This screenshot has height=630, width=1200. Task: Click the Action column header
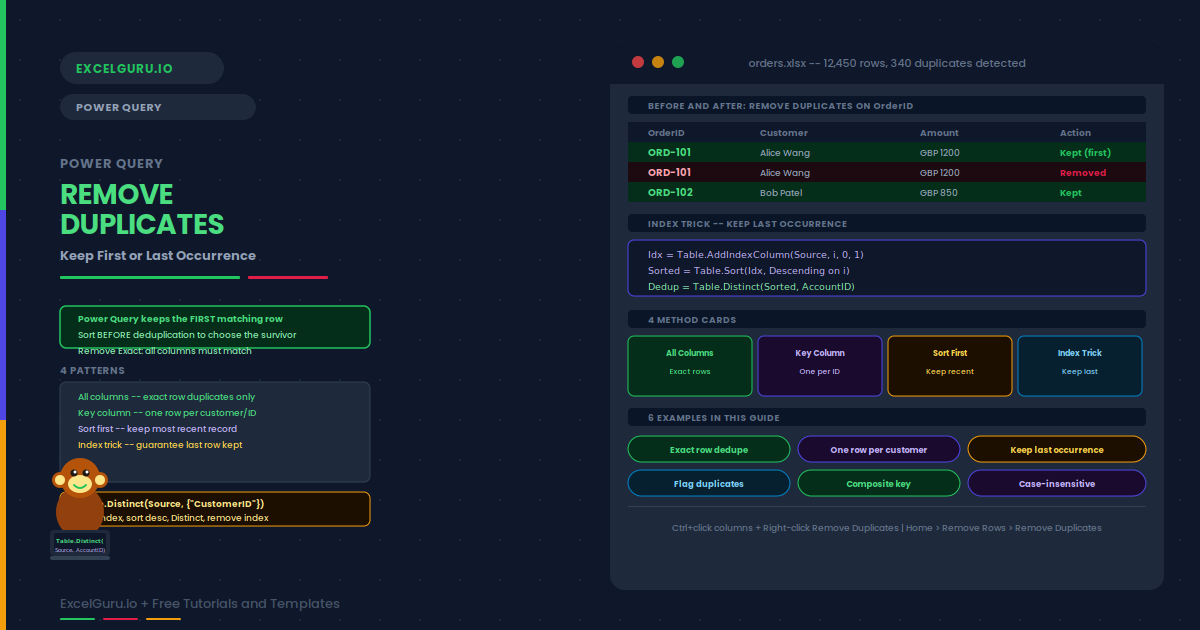click(1075, 132)
